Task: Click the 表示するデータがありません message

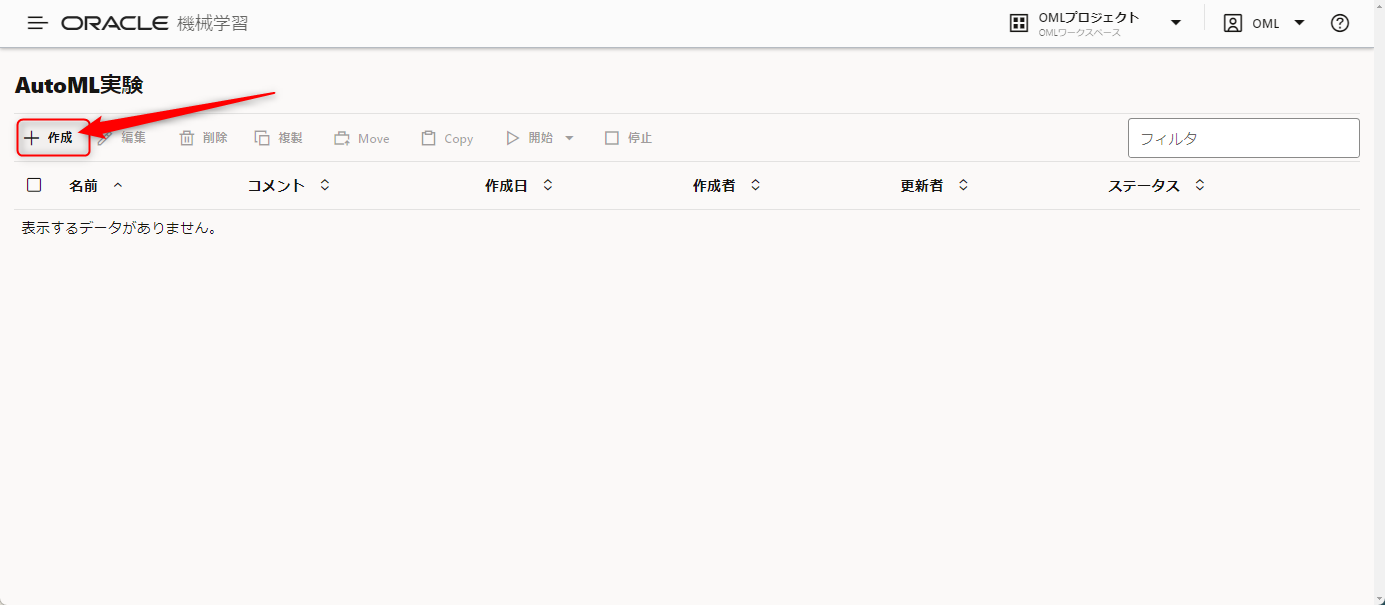Action: coord(120,228)
